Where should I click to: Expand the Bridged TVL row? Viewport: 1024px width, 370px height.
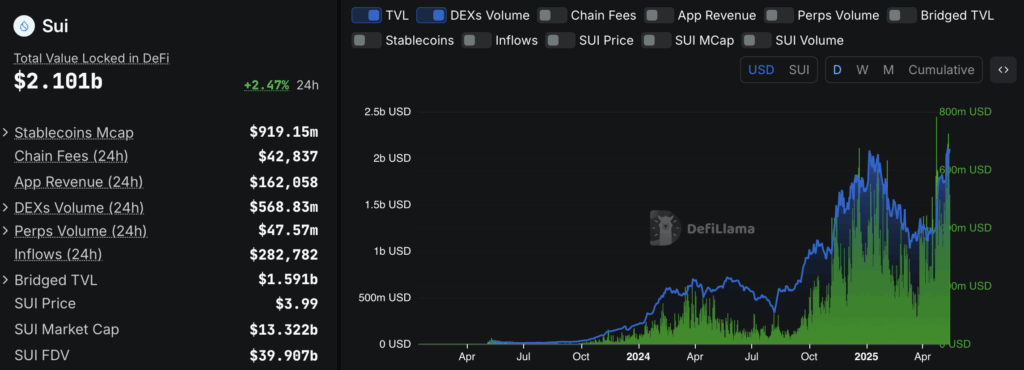pyautogui.click(x=6, y=281)
